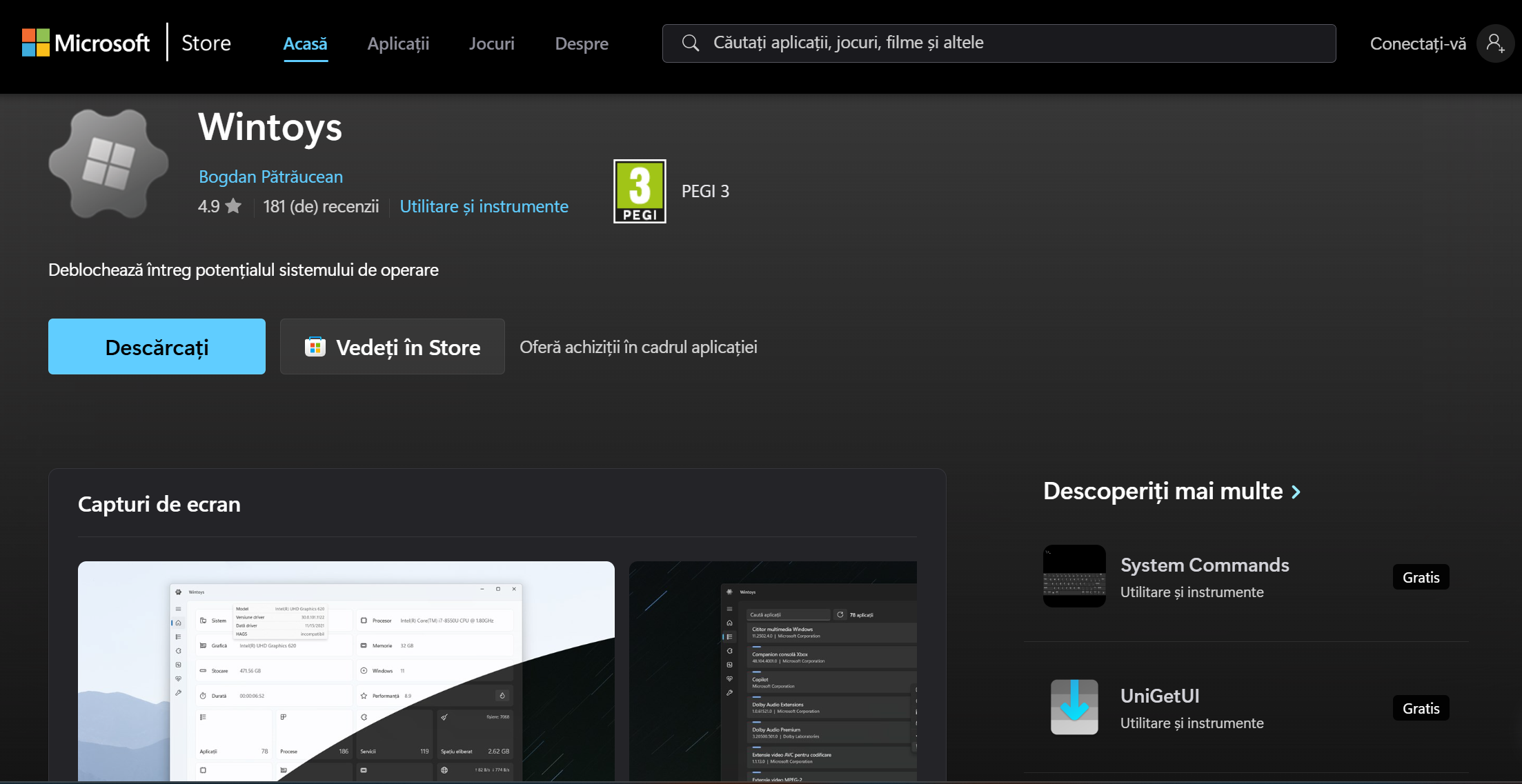Click the Store bag icon in Vedeți în Store
Viewport: 1522px width, 784px height.
(315, 347)
